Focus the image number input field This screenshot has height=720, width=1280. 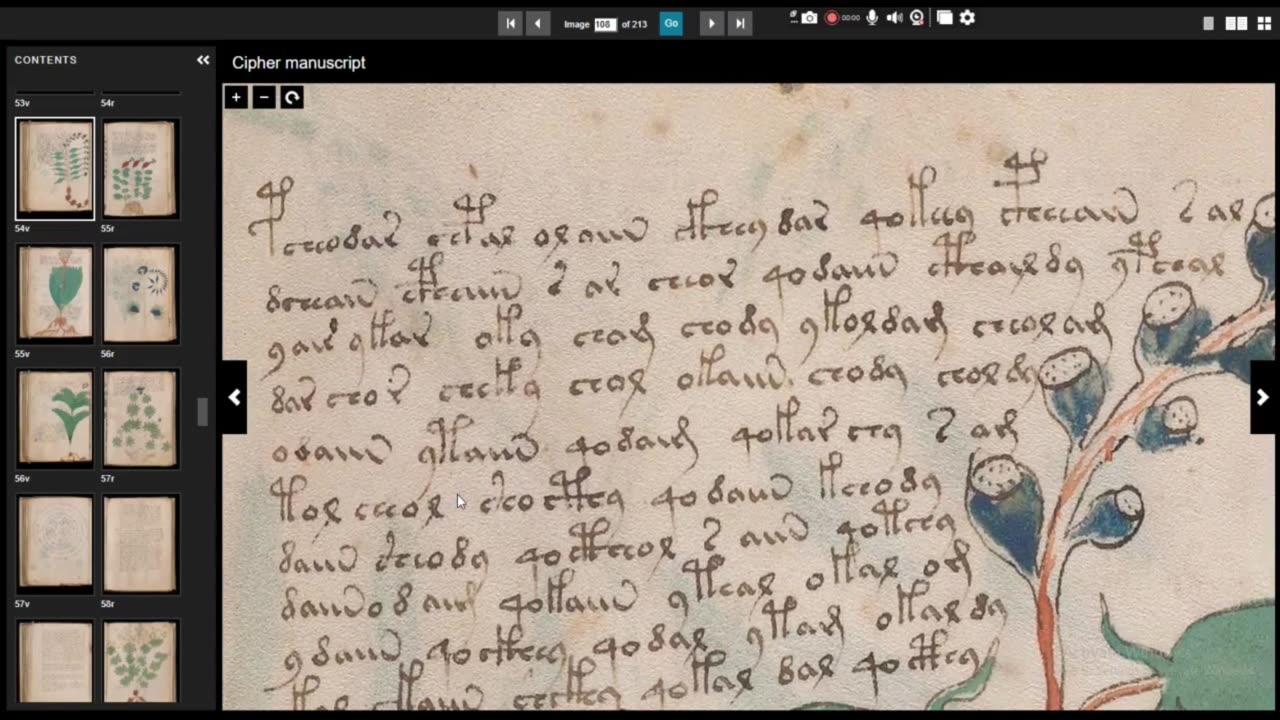coord(605,24)
